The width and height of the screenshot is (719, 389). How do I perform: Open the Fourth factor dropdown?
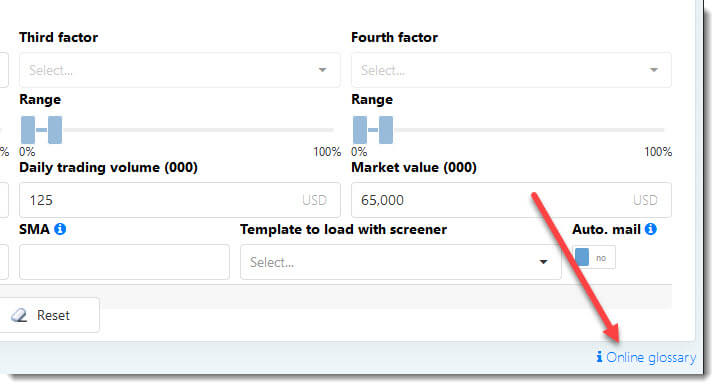pos(511,70)
